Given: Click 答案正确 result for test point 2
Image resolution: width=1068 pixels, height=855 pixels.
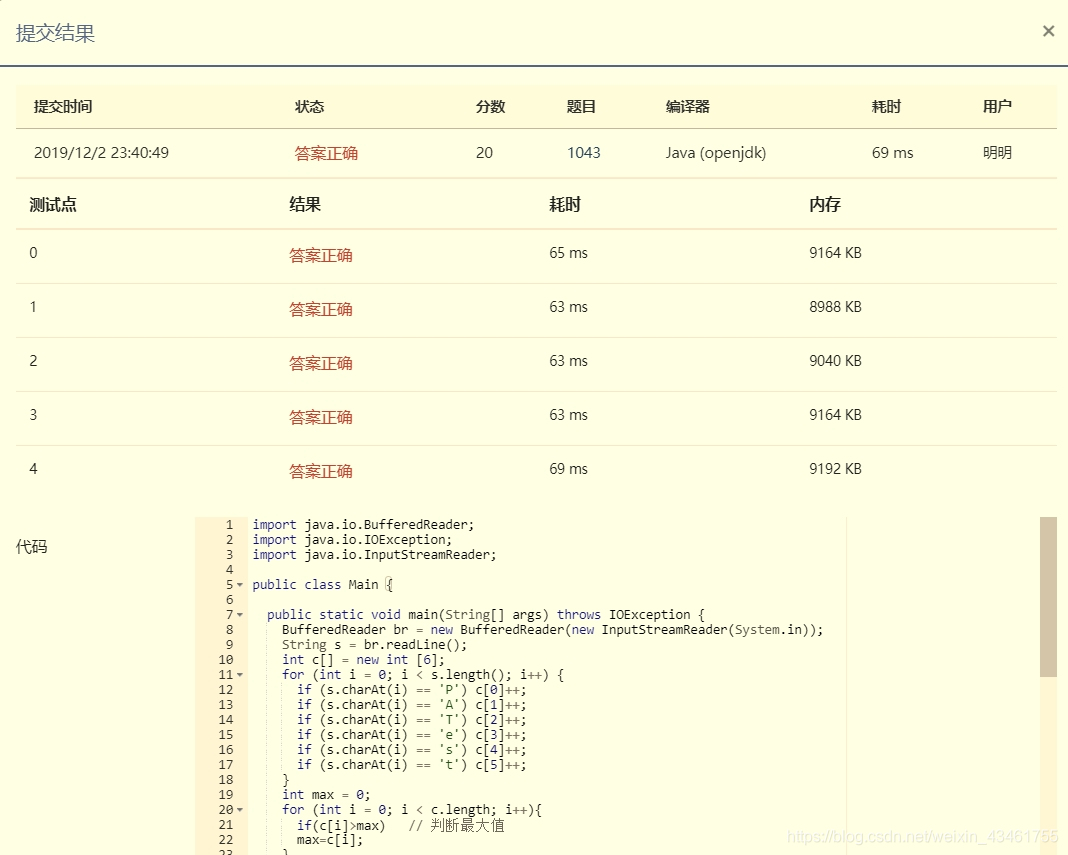Looking at the screenshot, I should point(321,363).
